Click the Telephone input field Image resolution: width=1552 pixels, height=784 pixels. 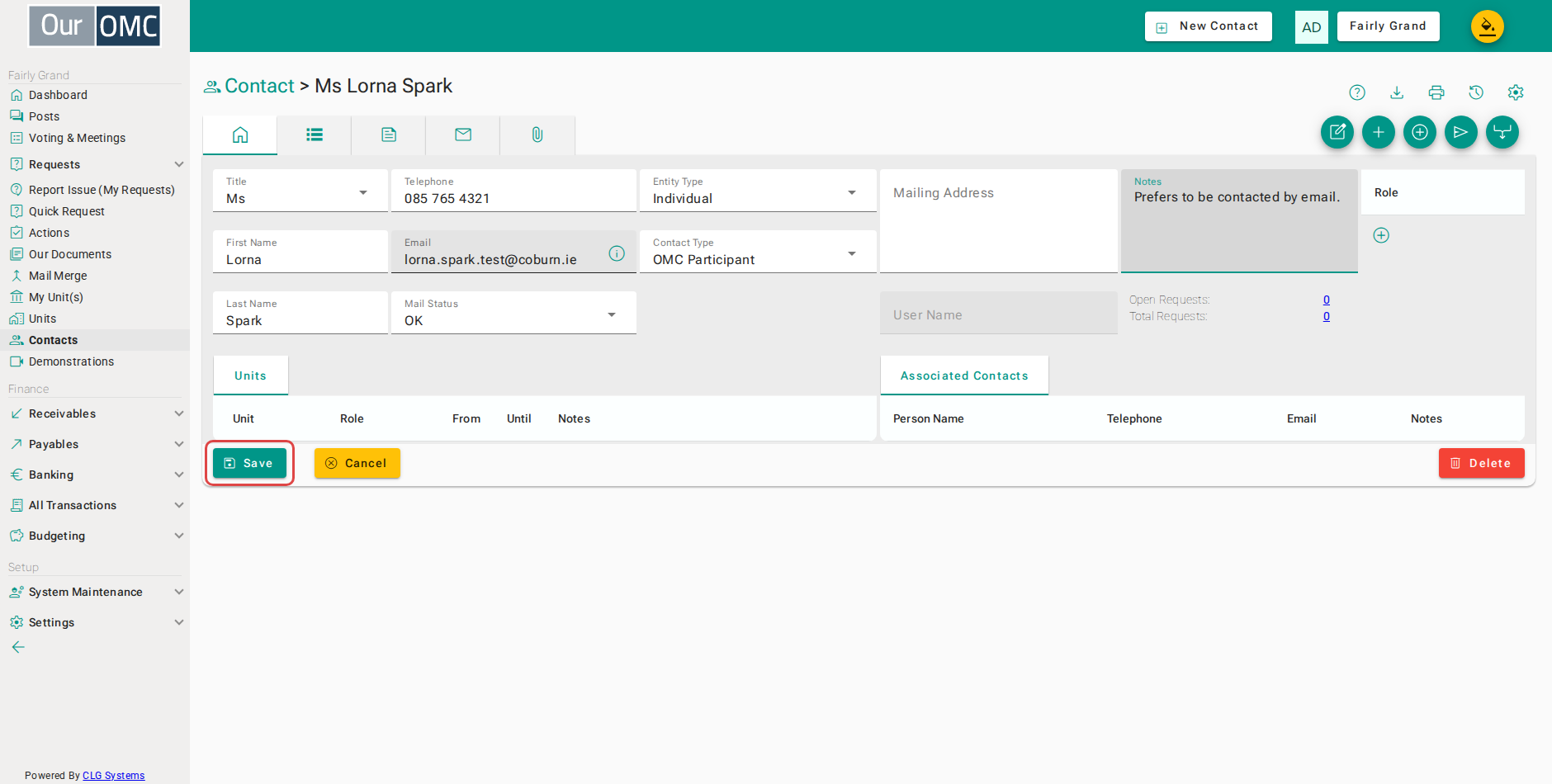(x=513, y=191)
